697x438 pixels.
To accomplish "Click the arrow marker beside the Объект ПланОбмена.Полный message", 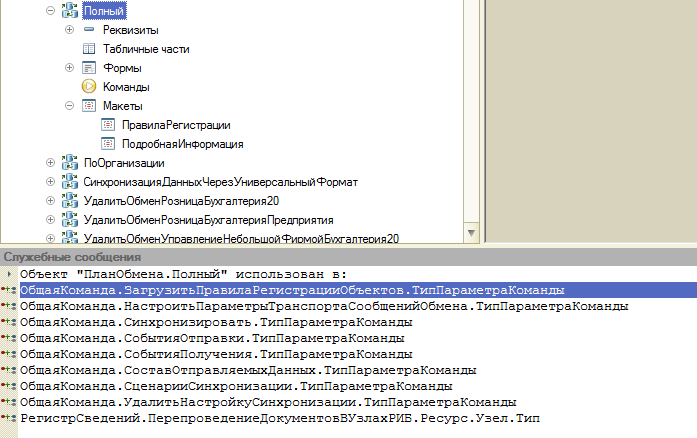I will pyautogui.click(x=9, y=274).
